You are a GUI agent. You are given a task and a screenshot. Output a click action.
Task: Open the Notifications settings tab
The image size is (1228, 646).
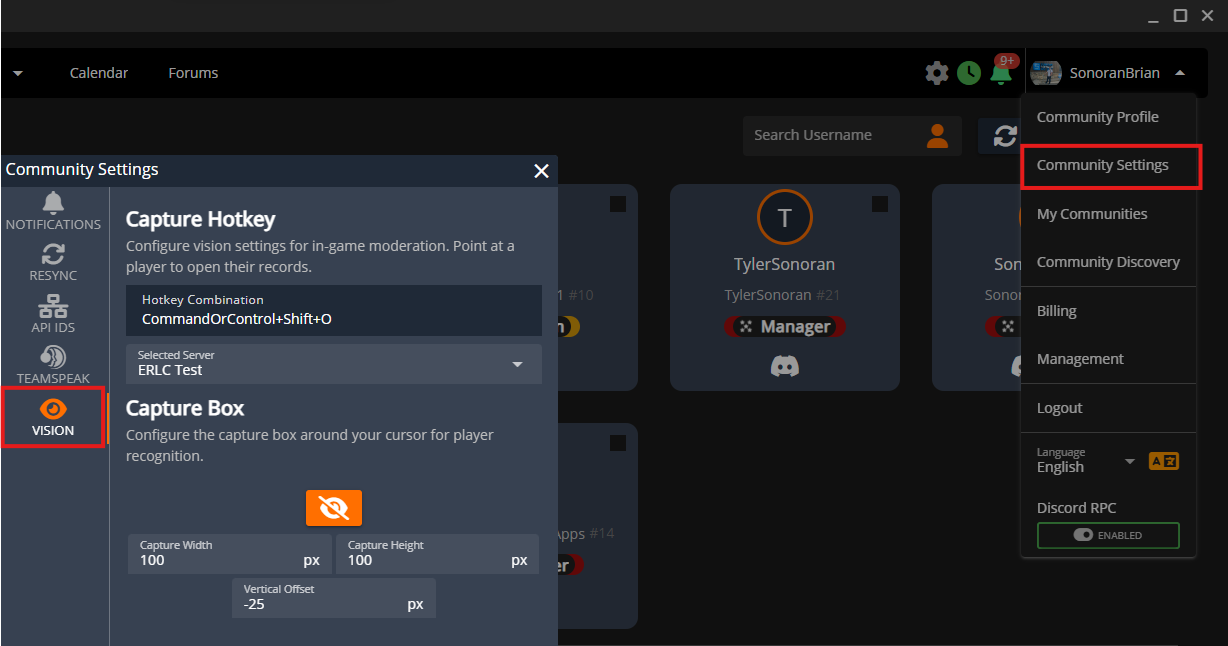coord(53,211)
